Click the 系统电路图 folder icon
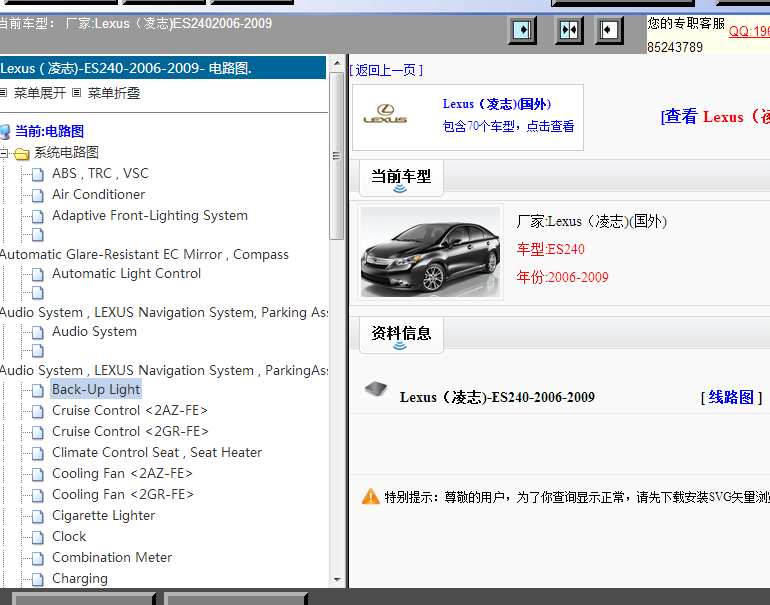The image size is (770, 605). 22,154
